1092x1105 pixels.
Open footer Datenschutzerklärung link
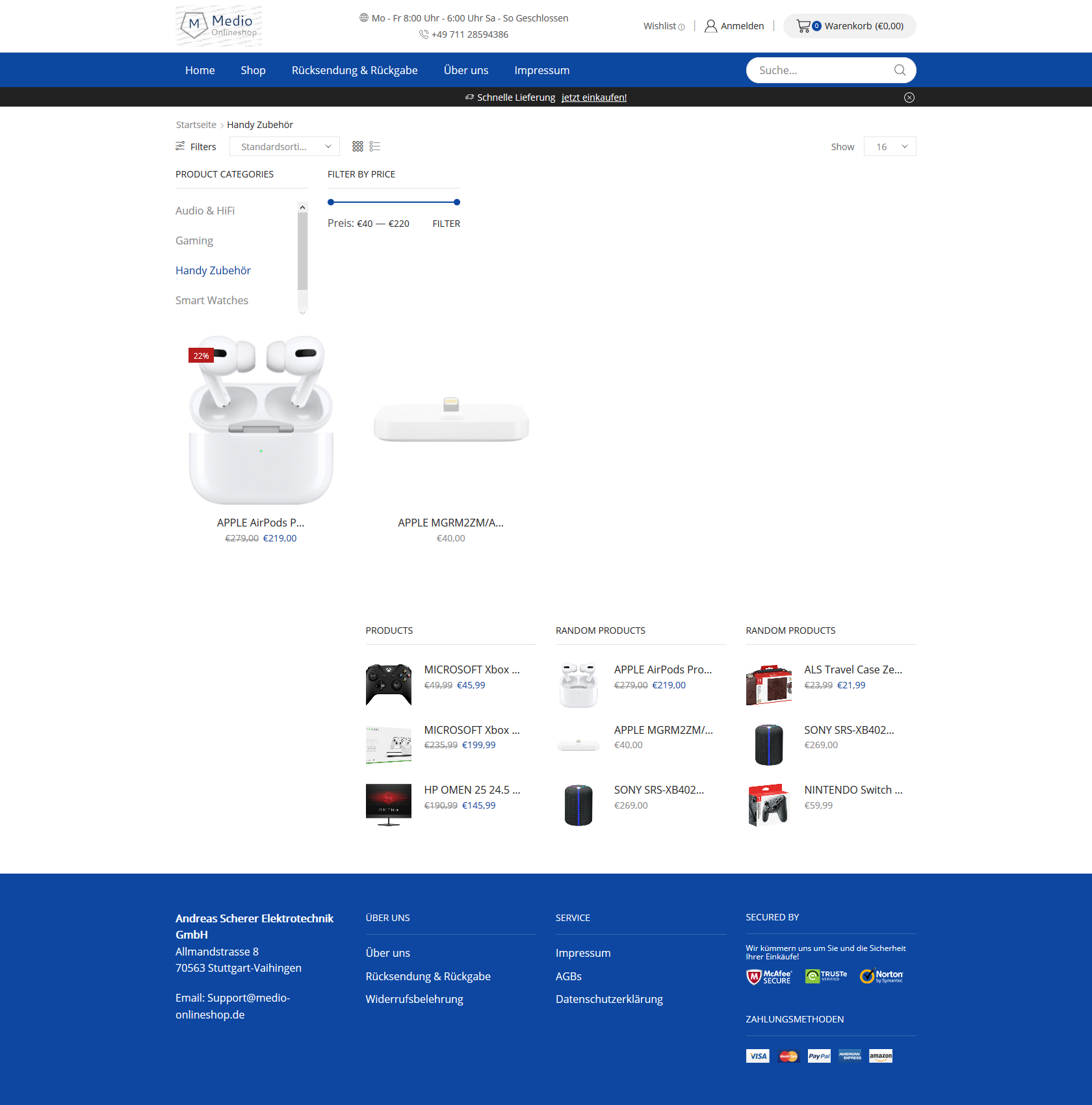pos(609,999)
